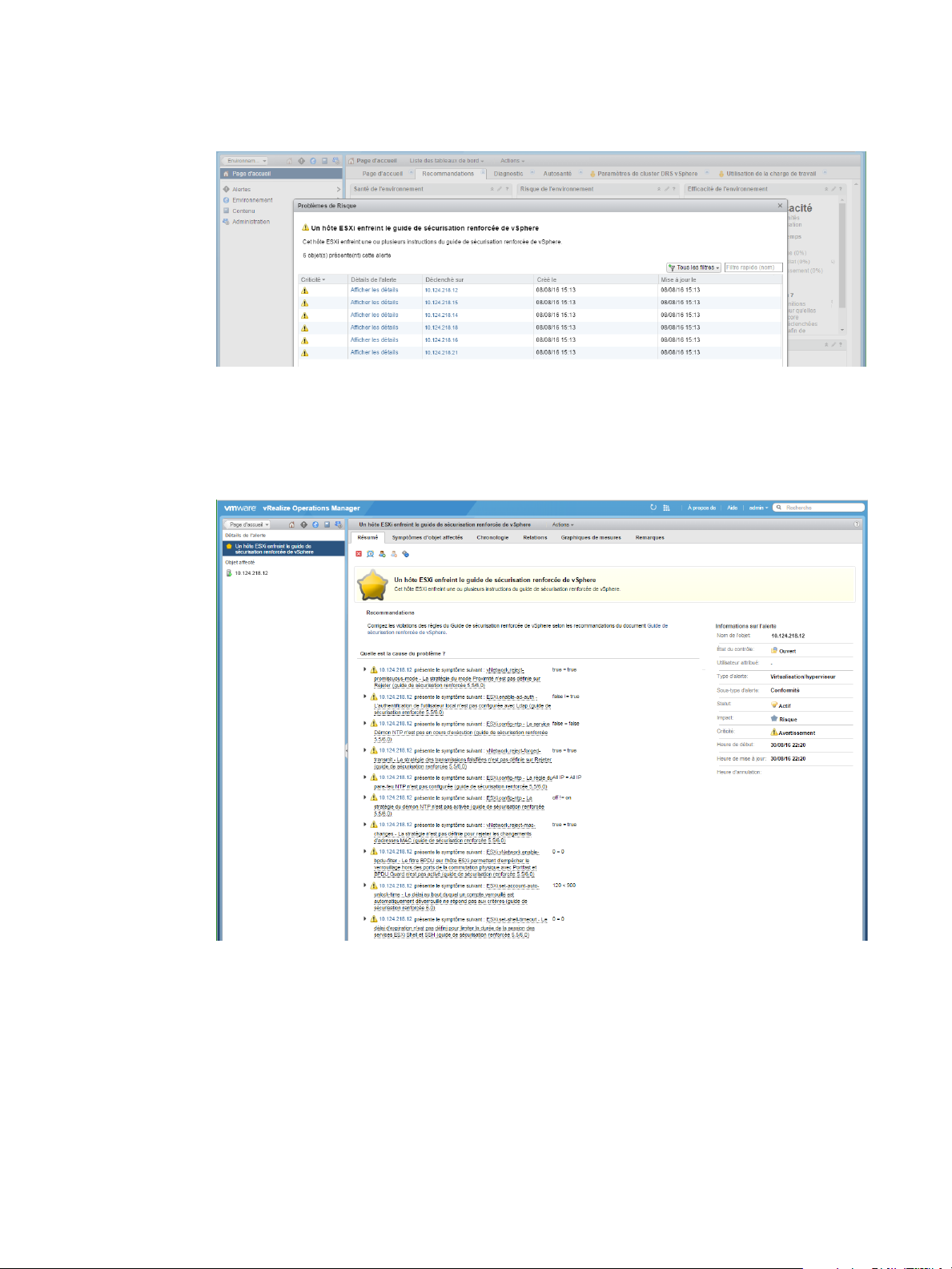Open the Relations tab
Viewport: 952px width, 1269px height.
tap(535, 537)
